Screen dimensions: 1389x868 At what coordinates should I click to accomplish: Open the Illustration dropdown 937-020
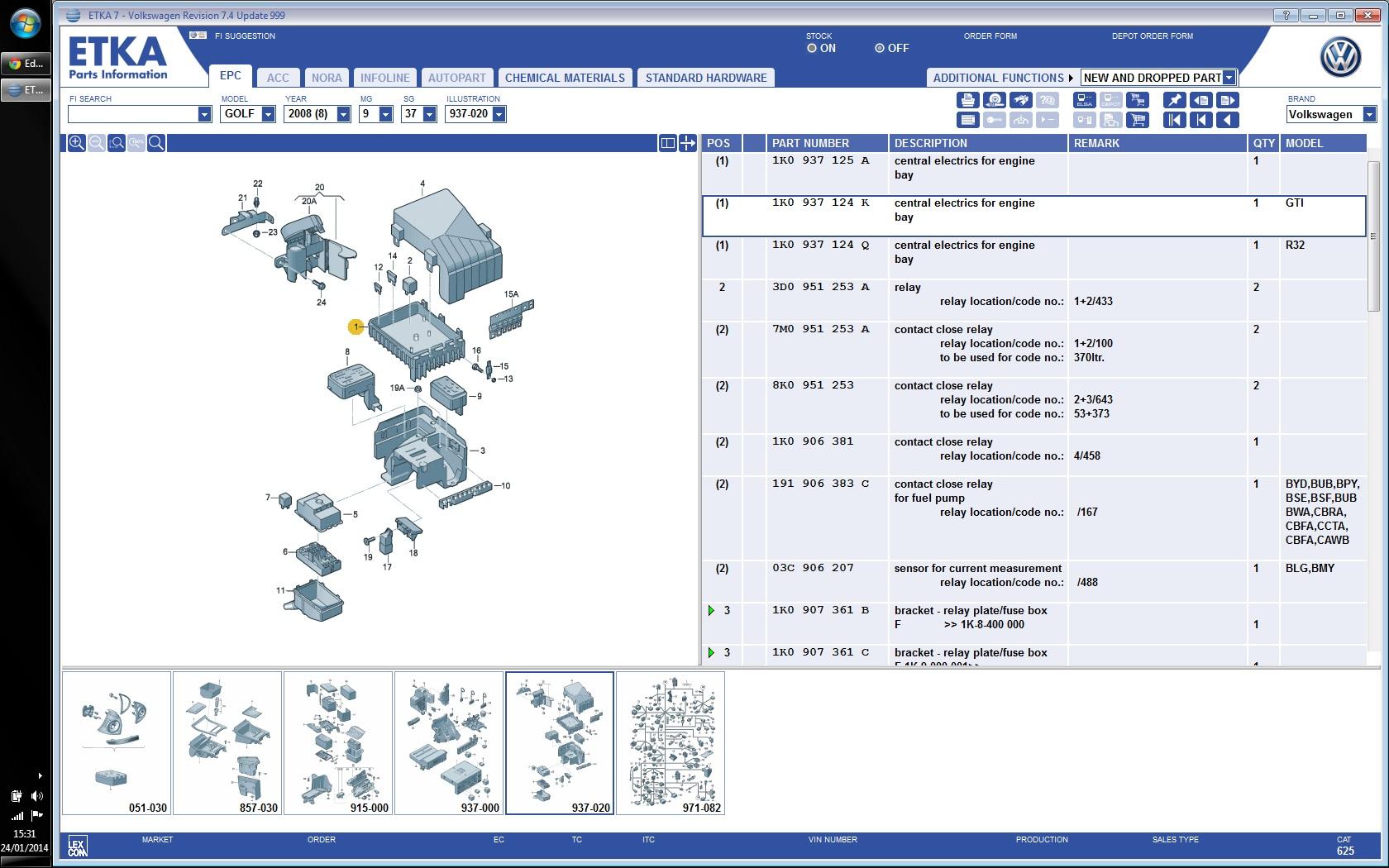pyautogui.click(x=499, y=114)
